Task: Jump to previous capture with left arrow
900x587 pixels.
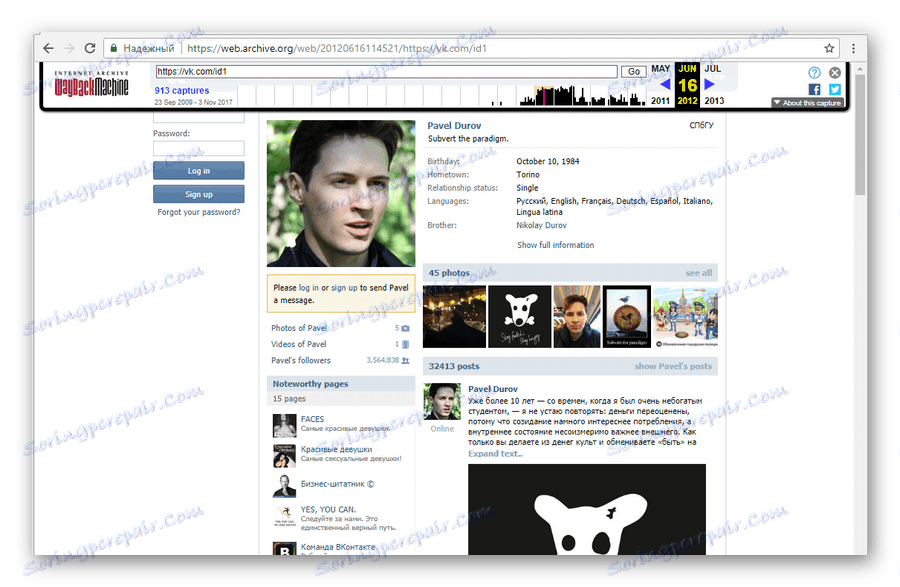Action: click(665, 84)
